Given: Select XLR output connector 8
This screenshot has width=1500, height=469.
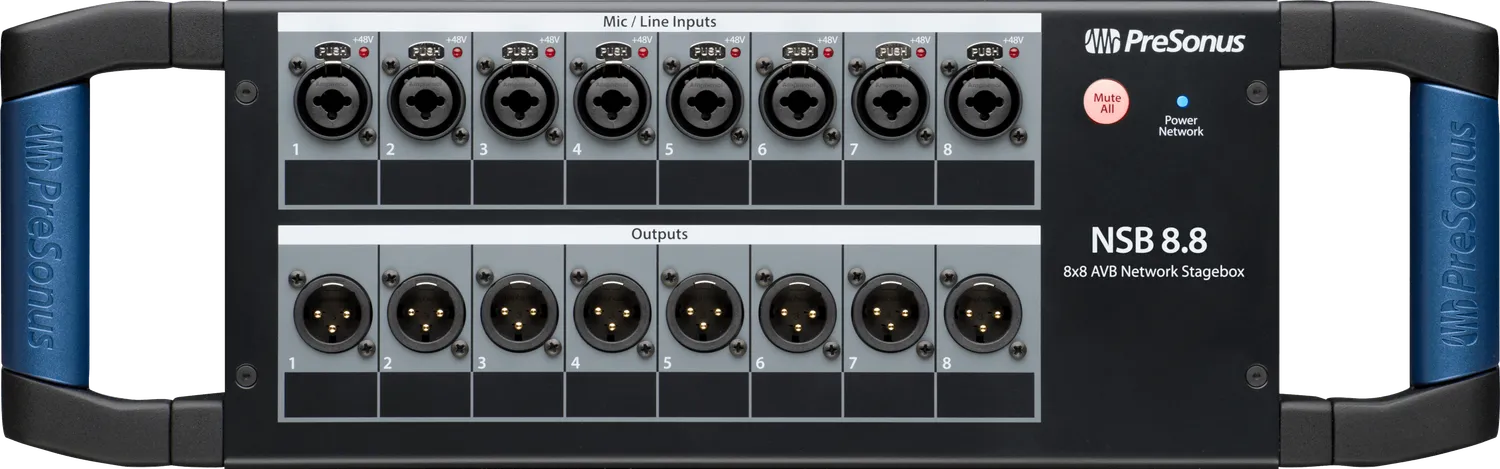Looking at the screenshot, I should tap(983, 313).
